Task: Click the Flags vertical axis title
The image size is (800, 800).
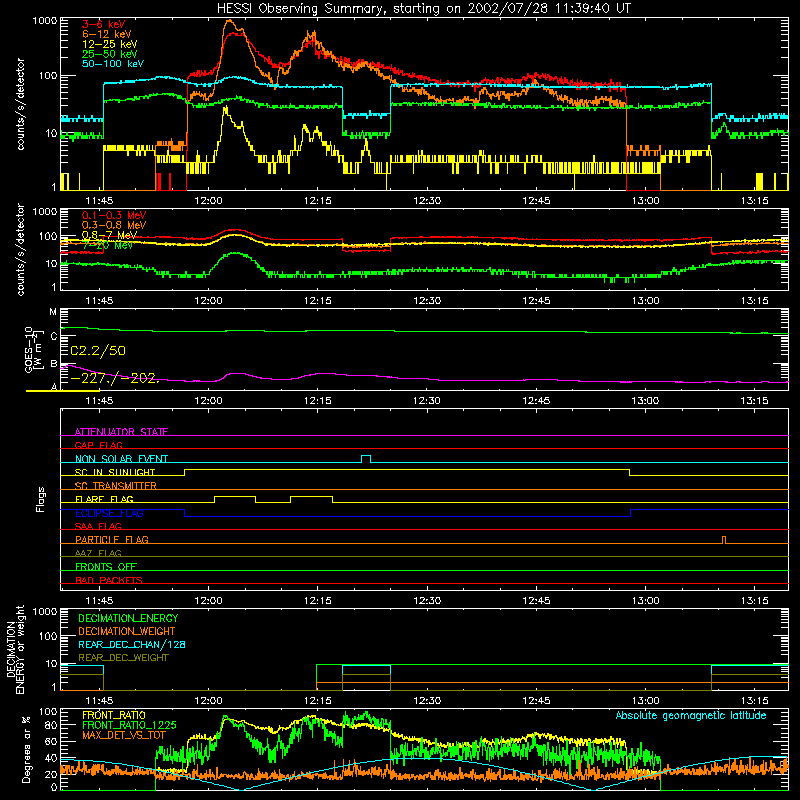Action: (41, 499)
